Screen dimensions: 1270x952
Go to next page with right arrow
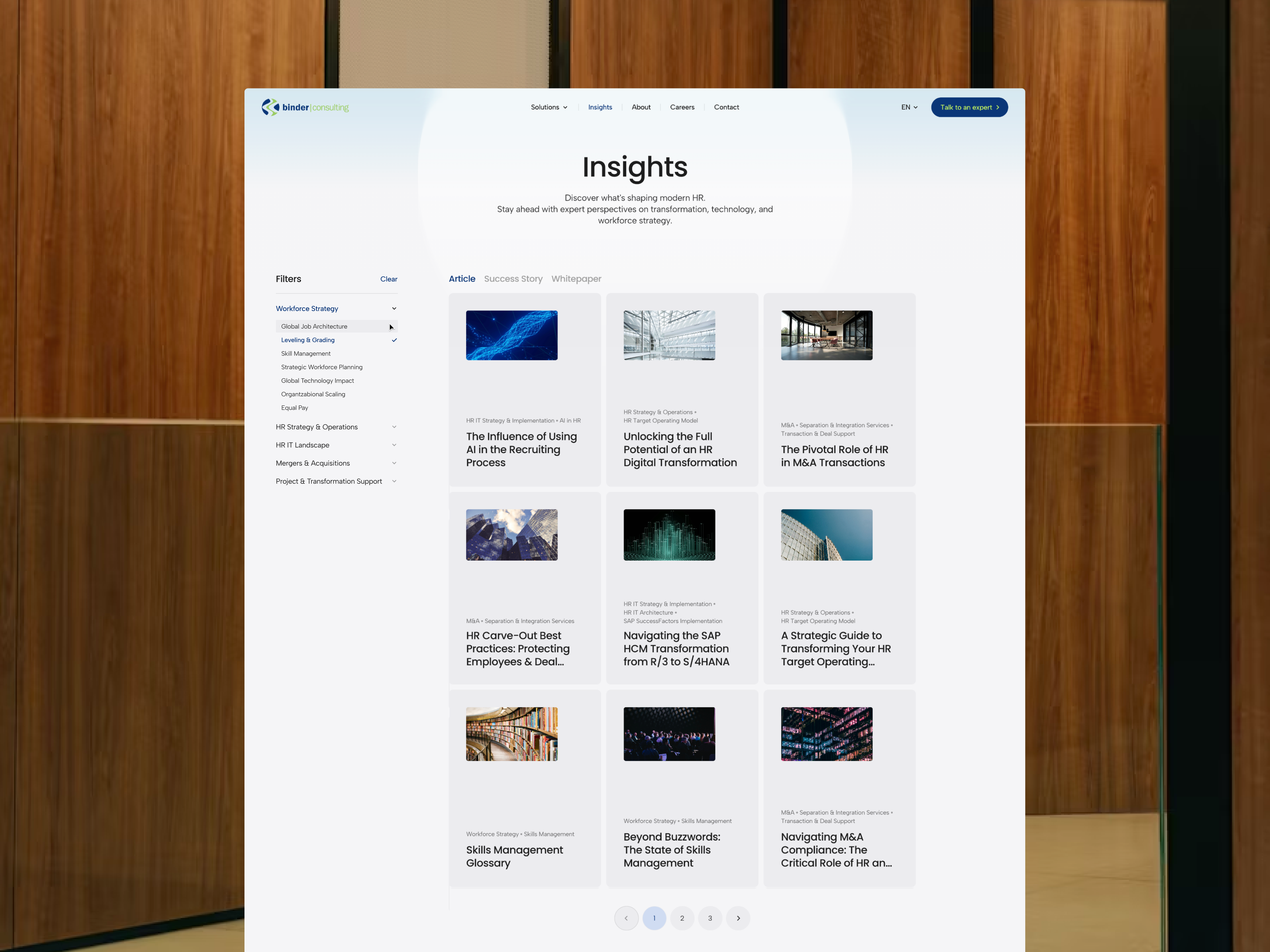point(738,918)
